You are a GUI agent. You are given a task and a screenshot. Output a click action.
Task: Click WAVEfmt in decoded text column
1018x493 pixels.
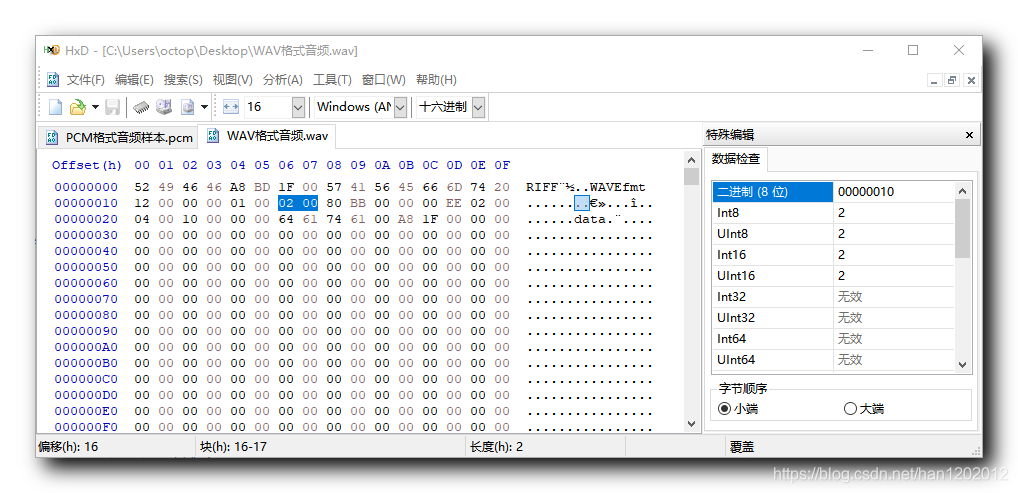pos(618,187)
